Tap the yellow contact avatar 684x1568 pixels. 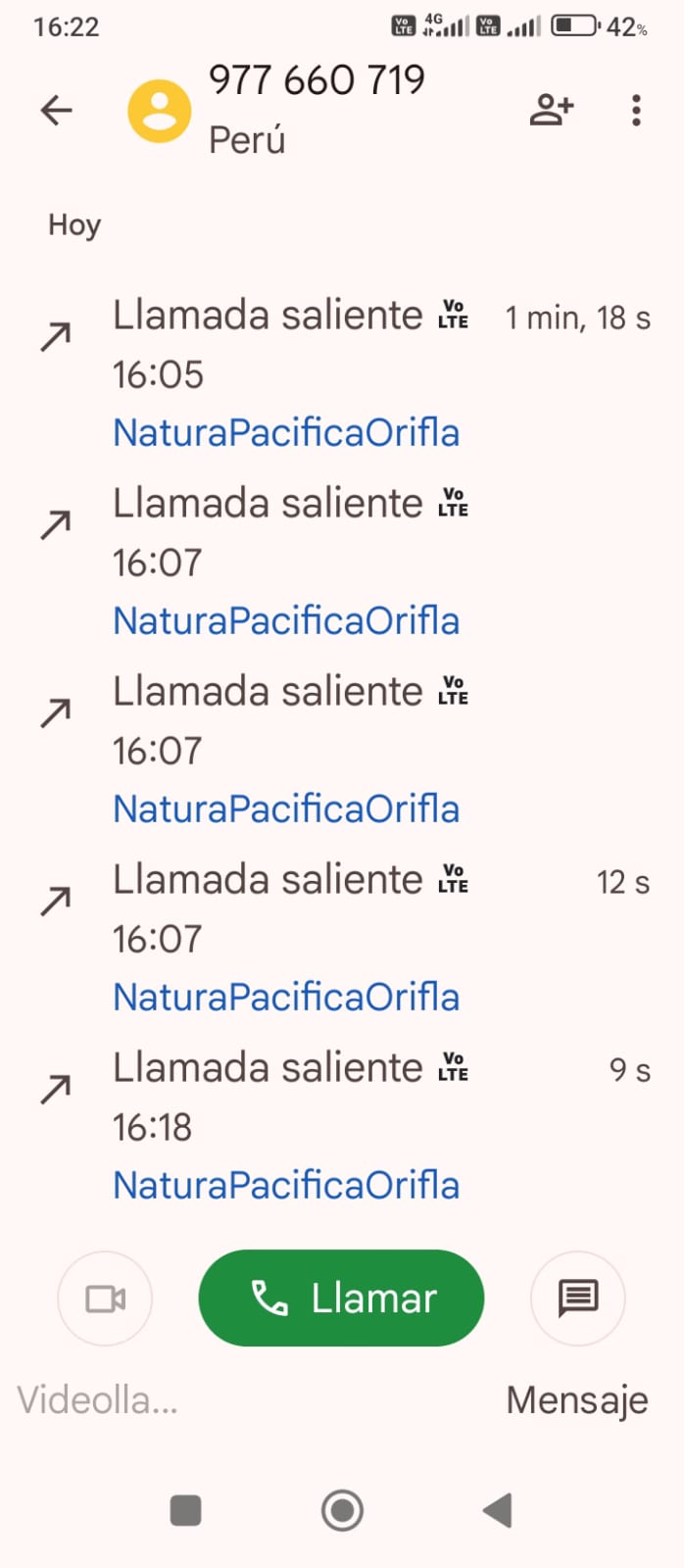160,111
